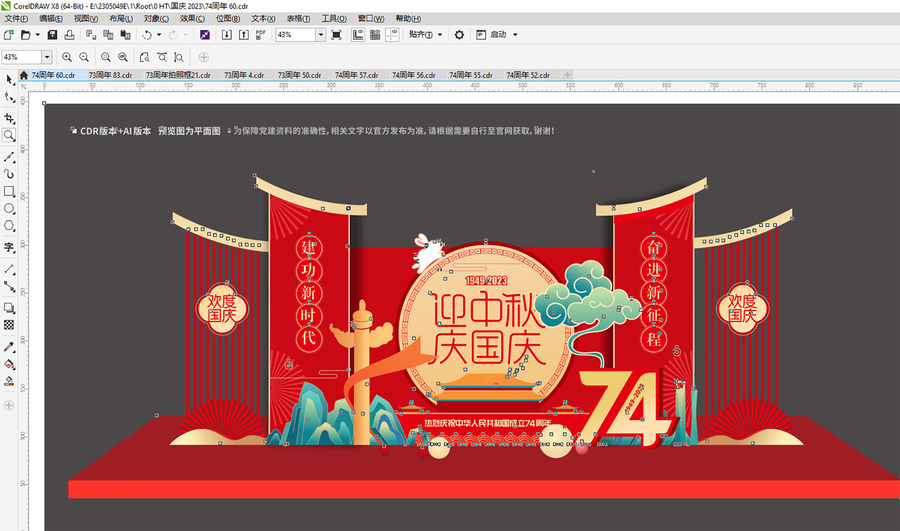Select the Polygon tool
Viewport: 900px width, 531px height.
[x=9, y=226]
